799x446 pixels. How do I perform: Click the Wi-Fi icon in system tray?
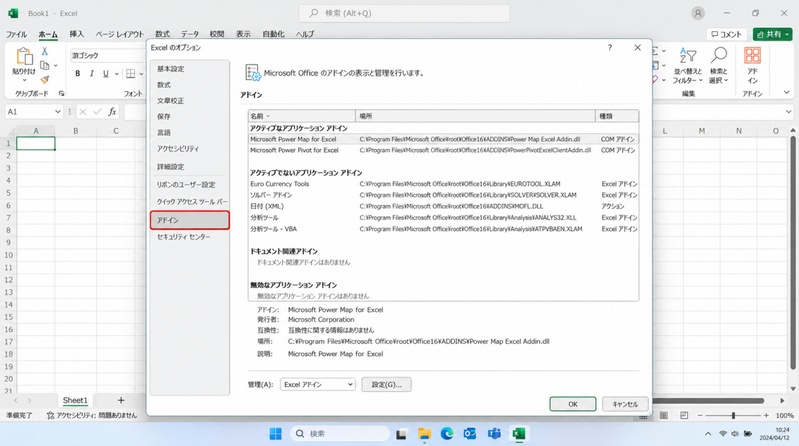723,434
